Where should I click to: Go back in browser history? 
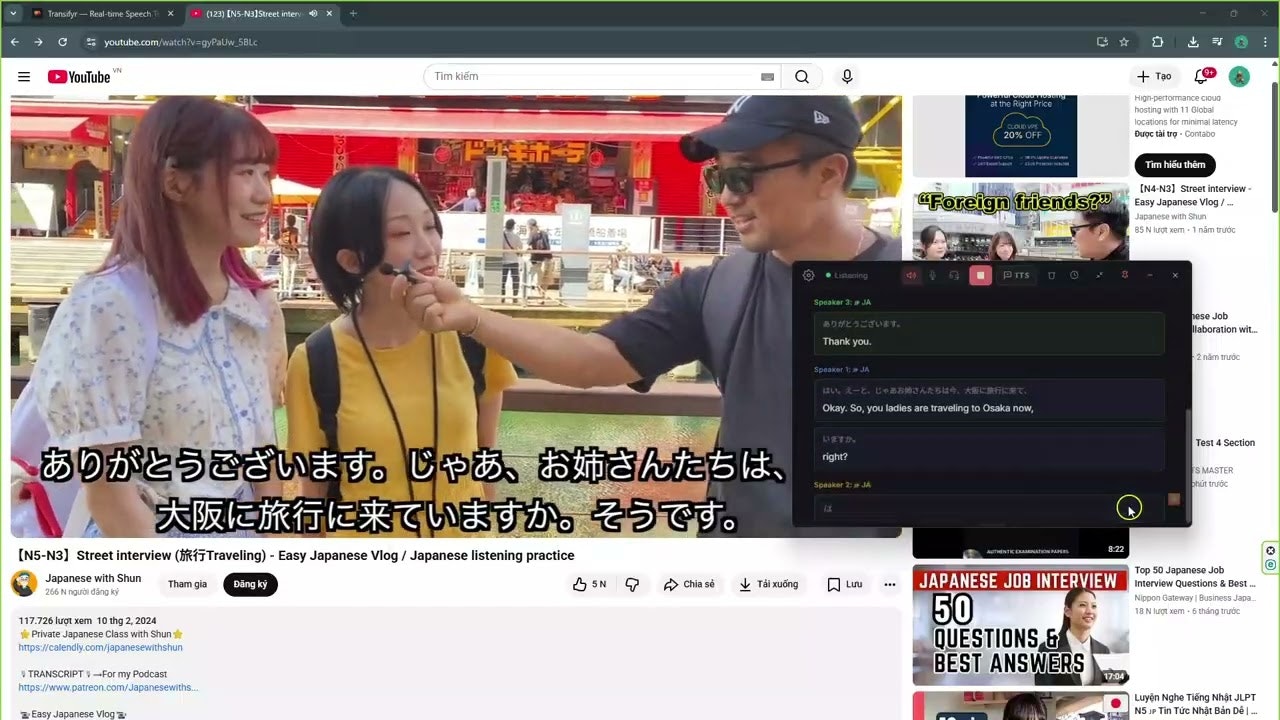point(15,42)
